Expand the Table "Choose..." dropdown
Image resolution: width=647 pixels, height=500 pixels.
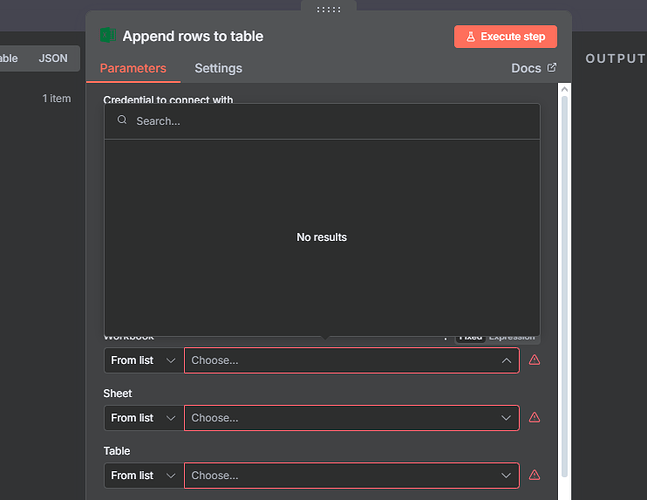[351, 475]
